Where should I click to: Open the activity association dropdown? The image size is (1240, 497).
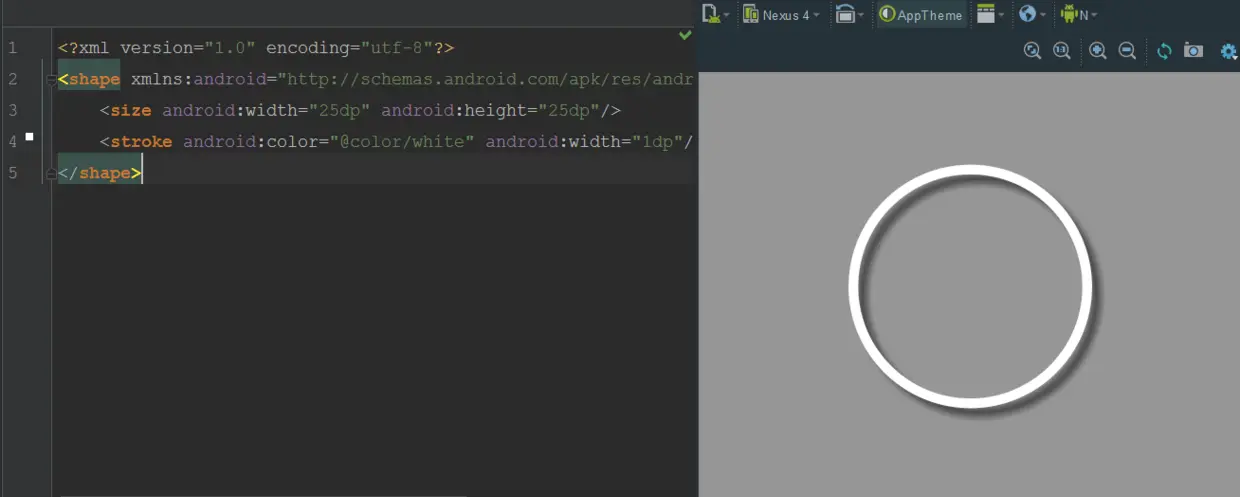[990, 14]
